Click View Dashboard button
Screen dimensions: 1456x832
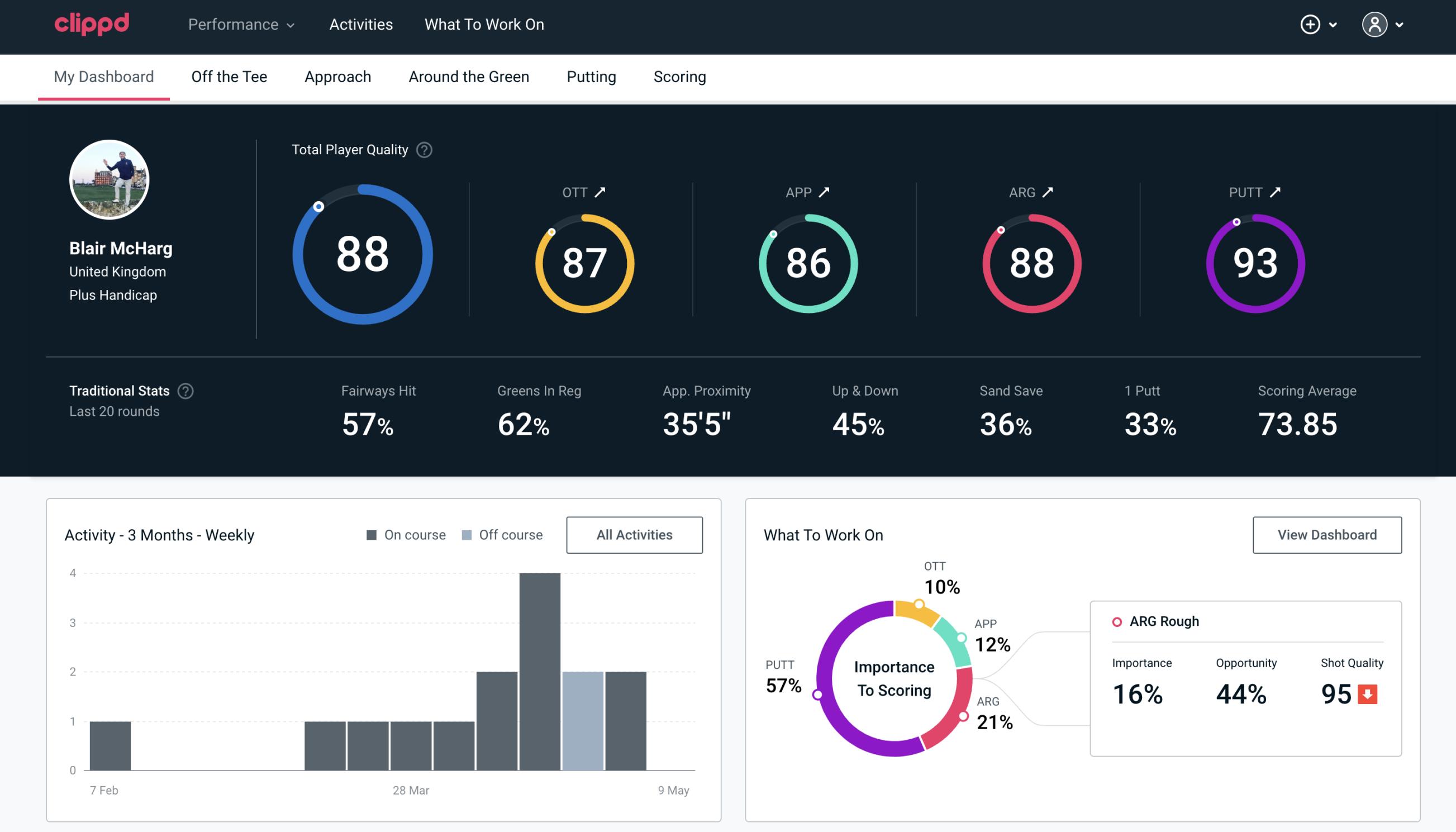[x=1327, y=534]
